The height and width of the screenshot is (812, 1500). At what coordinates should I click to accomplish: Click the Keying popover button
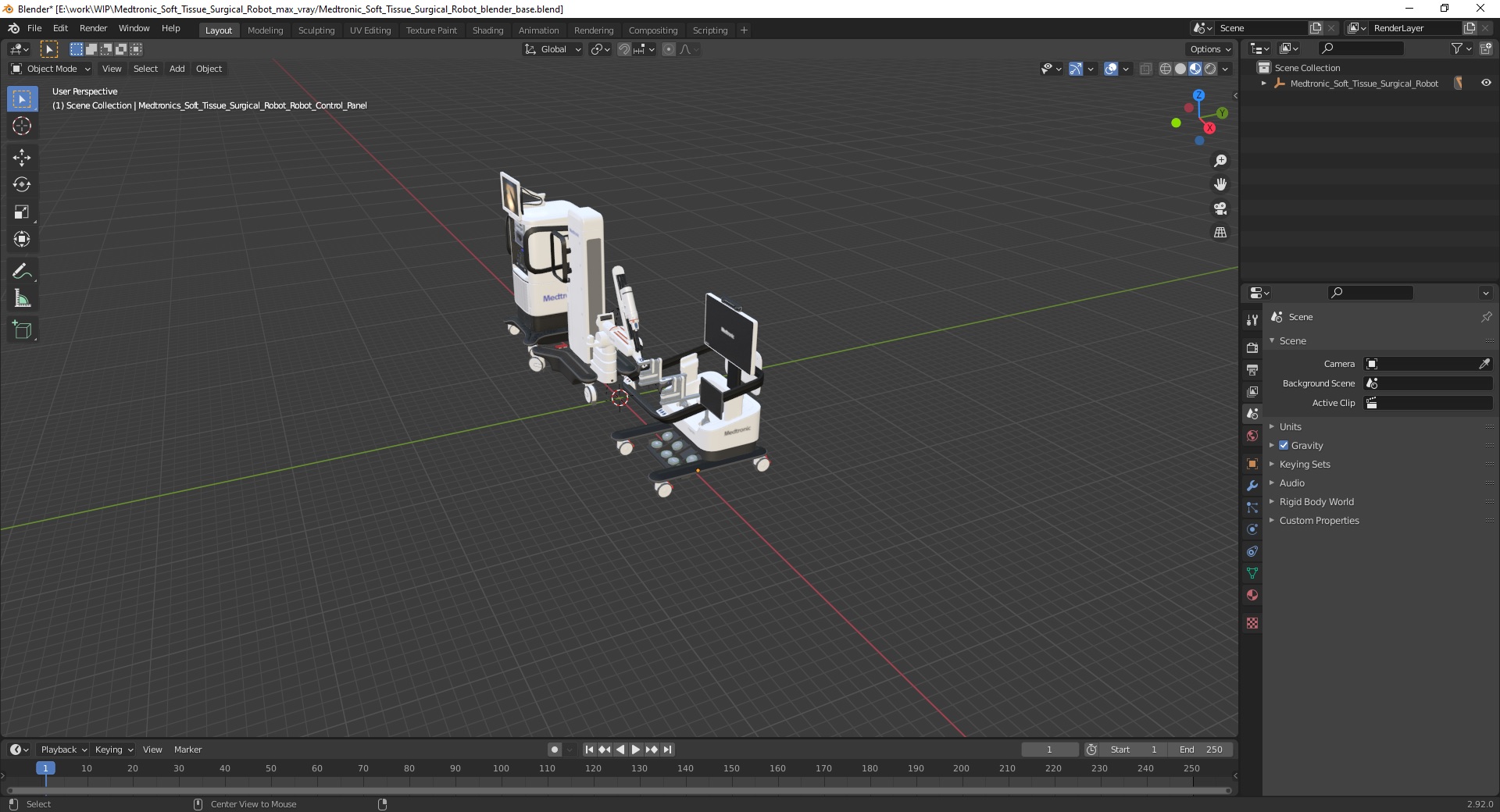[x=114, y=750]
